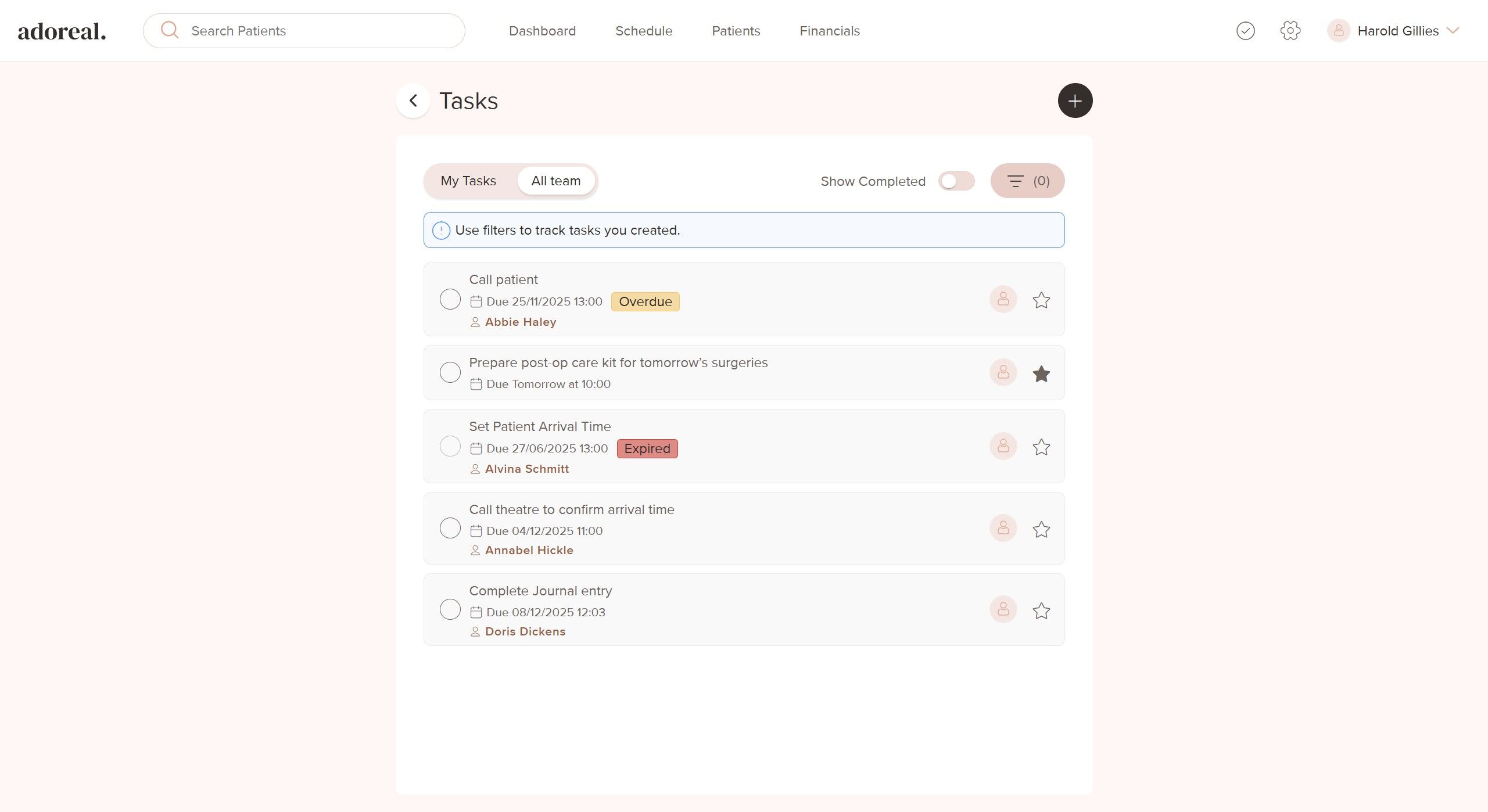Click assignee avatar on Call theatre task
This screenshot has width=1488, height=812.
[x=1003, y=529]
